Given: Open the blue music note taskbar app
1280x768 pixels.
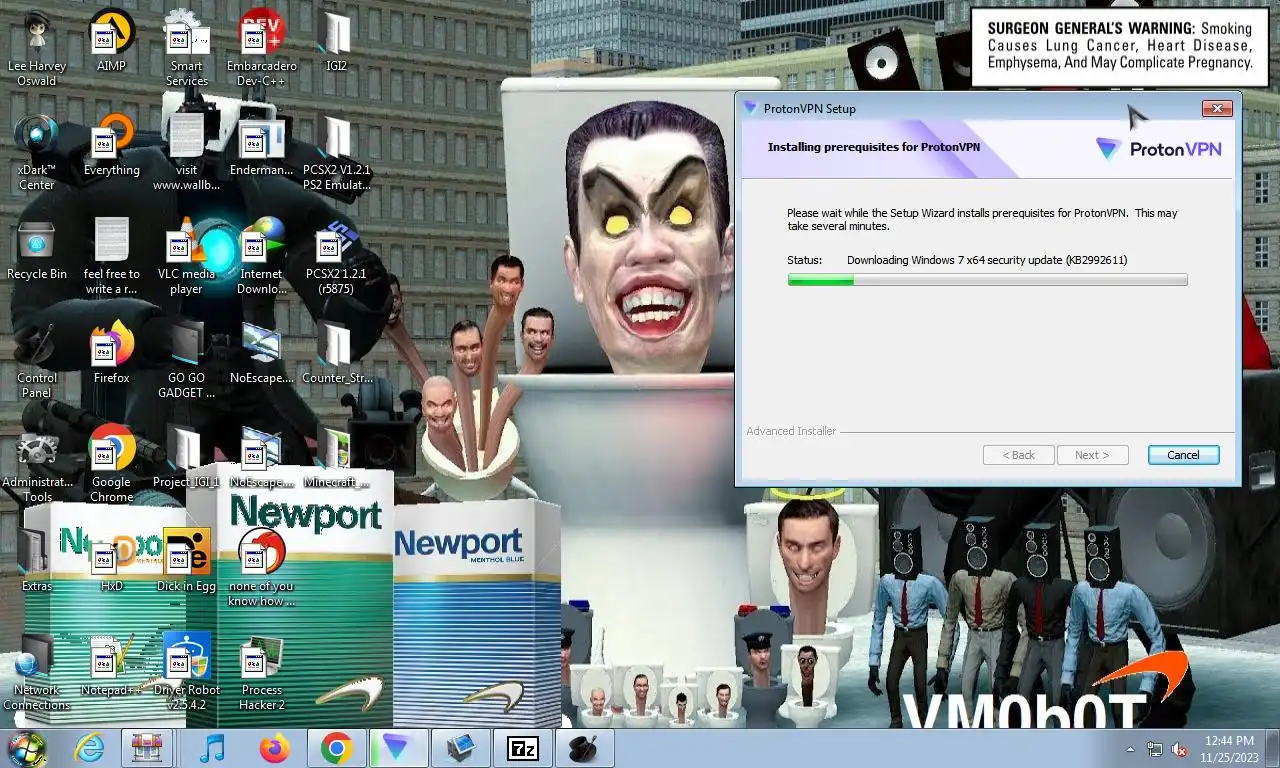Looking at the screenshot, I should (x=211, y=748).
